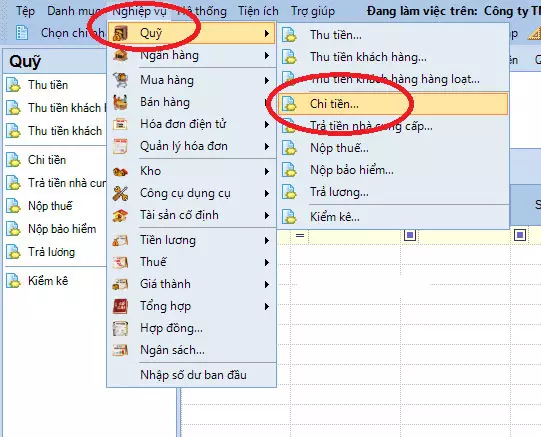Click the Kho warehouse icon
Image resolution: width=541 pixels, height=437 pixels.
tap(120, 171)
